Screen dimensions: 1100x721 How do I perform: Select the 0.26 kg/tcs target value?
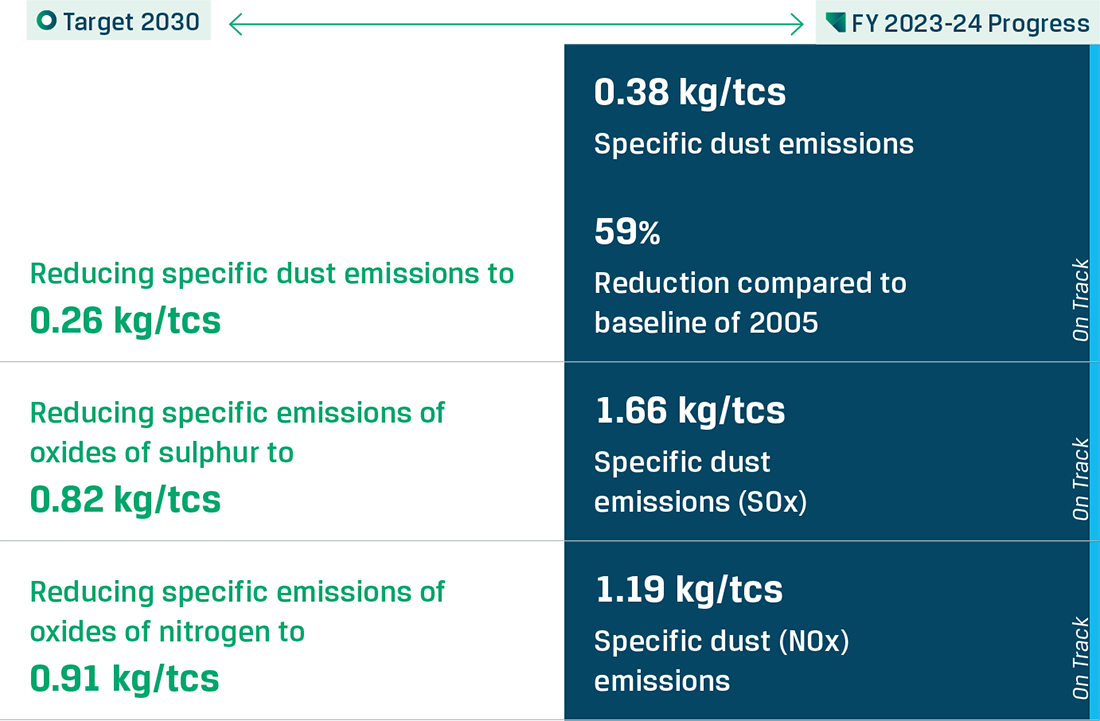(x=125, y=320)
